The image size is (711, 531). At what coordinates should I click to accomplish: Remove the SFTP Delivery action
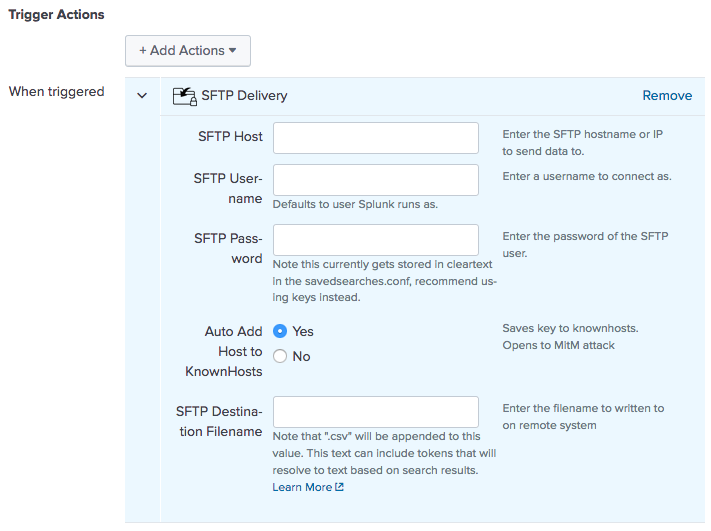(x=667, y=96)
